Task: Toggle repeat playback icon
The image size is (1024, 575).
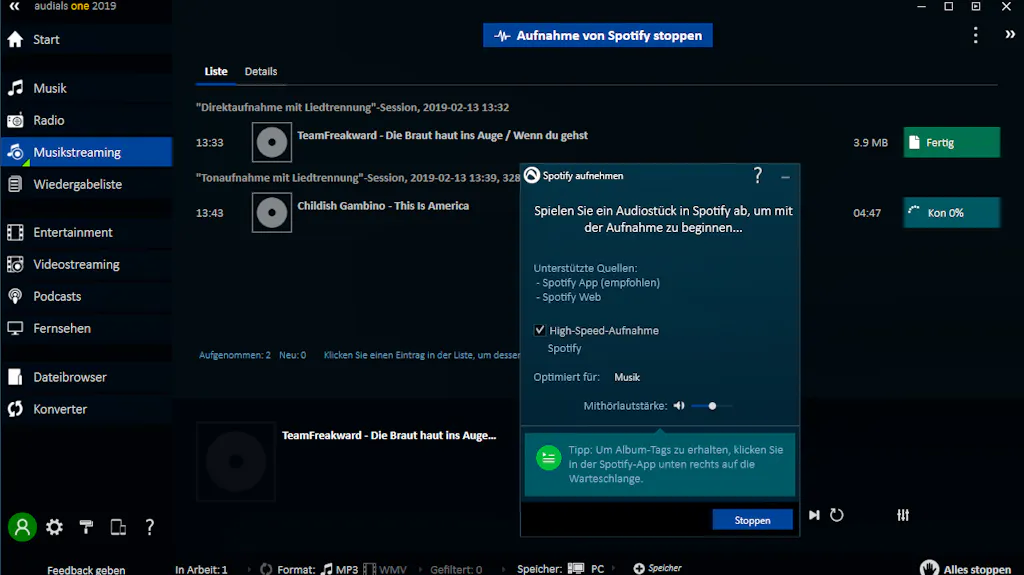Action: pos(837,515)
